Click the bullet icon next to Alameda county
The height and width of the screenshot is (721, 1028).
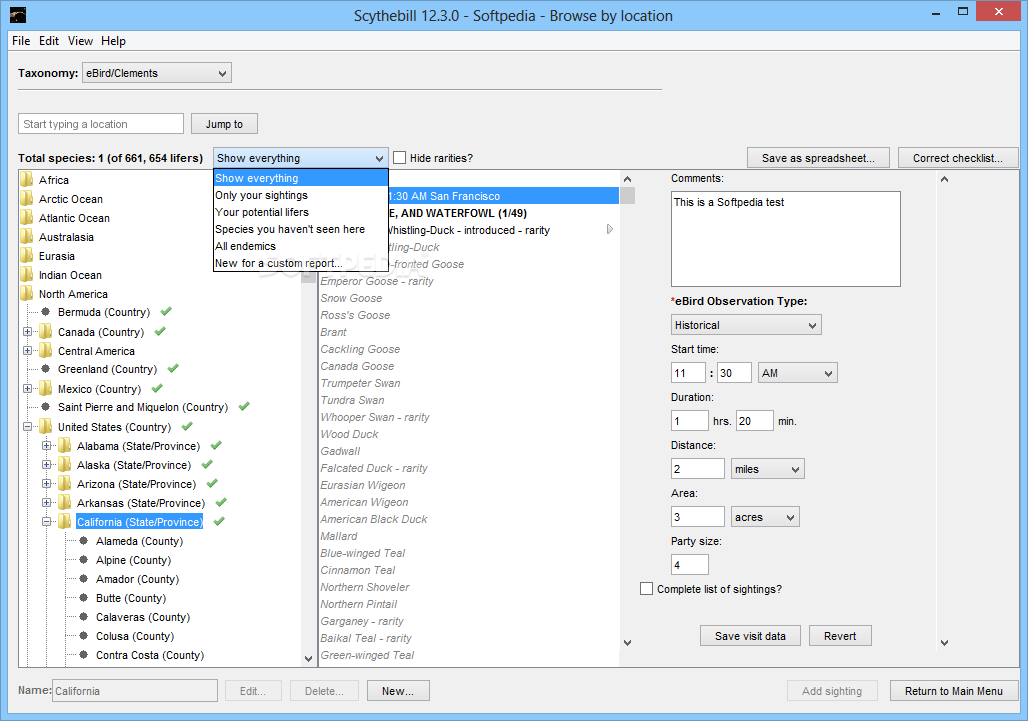pyautogui.click(x=83, y=541)
